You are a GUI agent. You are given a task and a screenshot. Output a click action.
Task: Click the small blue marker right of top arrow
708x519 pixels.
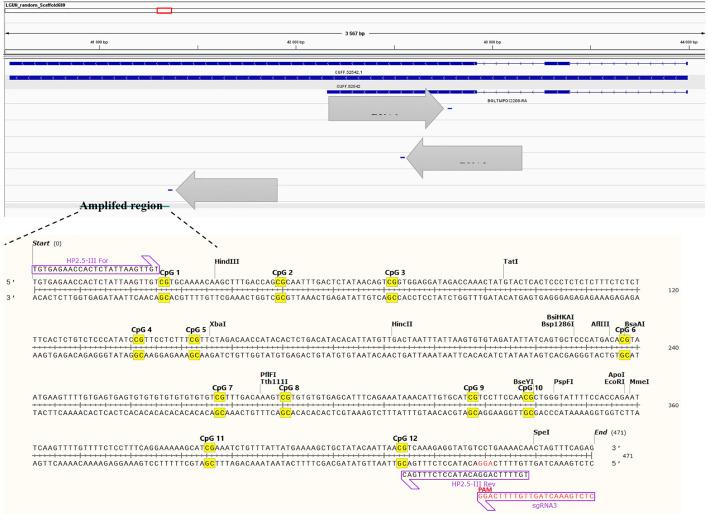(450, 108)
